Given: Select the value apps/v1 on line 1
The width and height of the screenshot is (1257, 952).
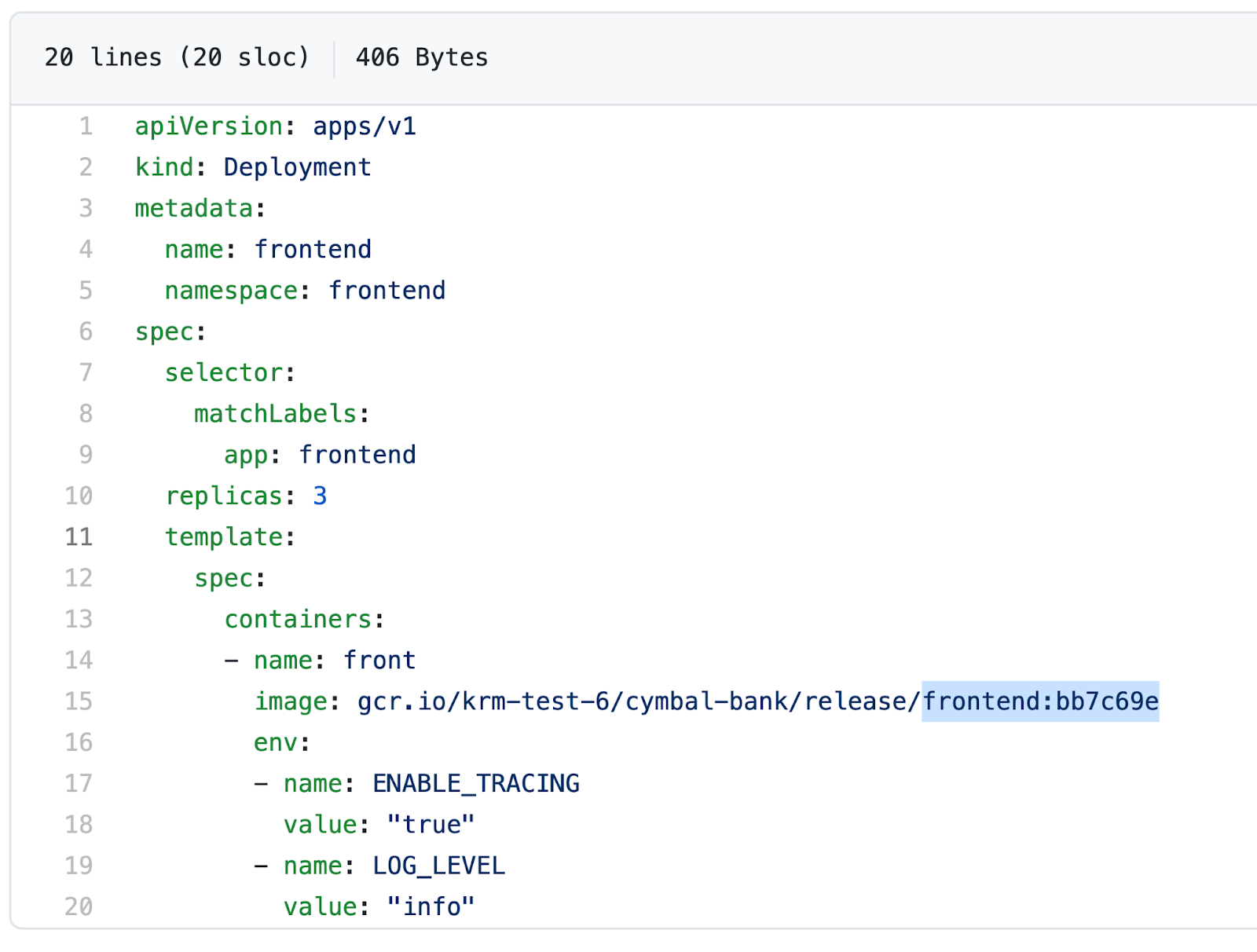Looking at the screenshot, I should (364, 126).
